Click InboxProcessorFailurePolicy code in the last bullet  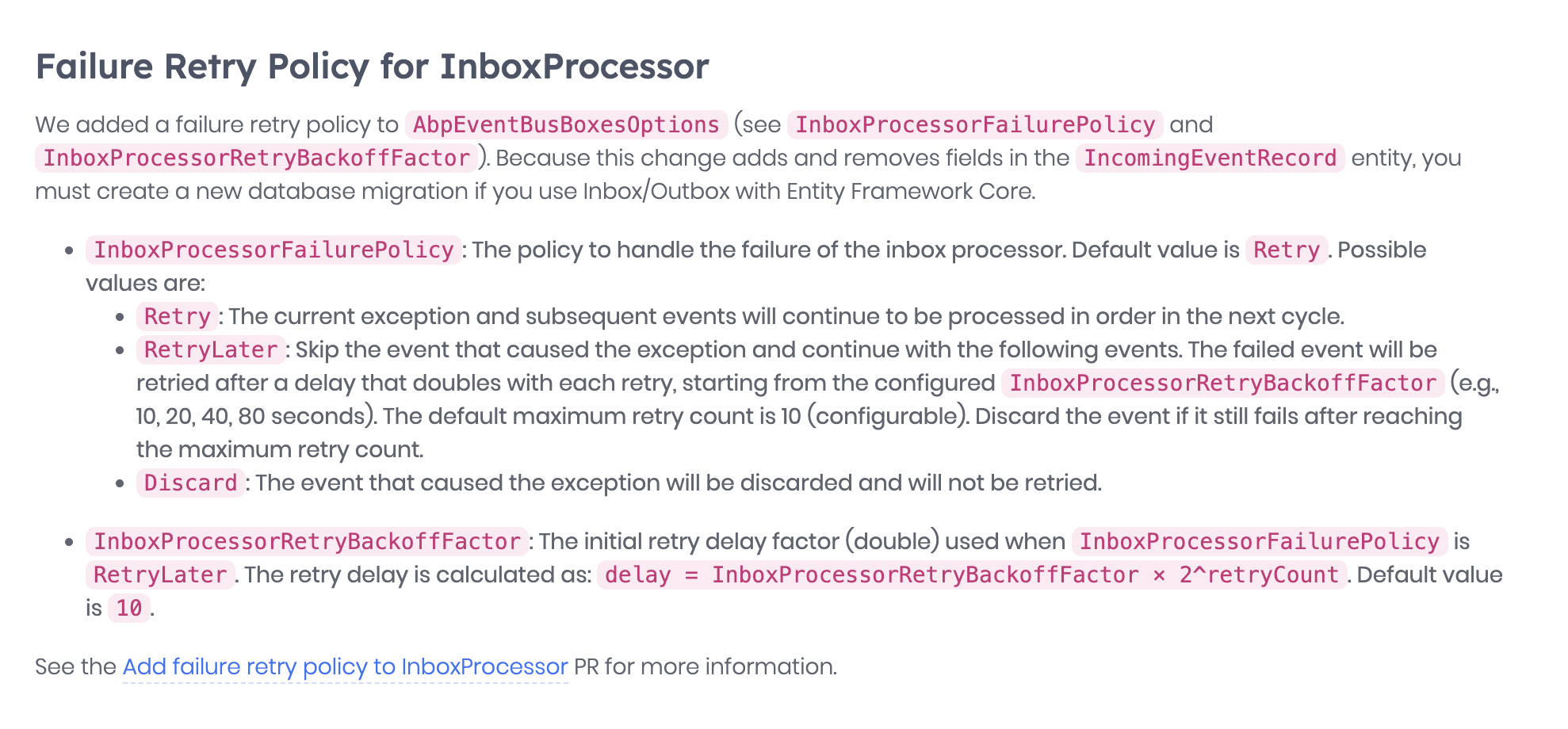point(1259,542)
